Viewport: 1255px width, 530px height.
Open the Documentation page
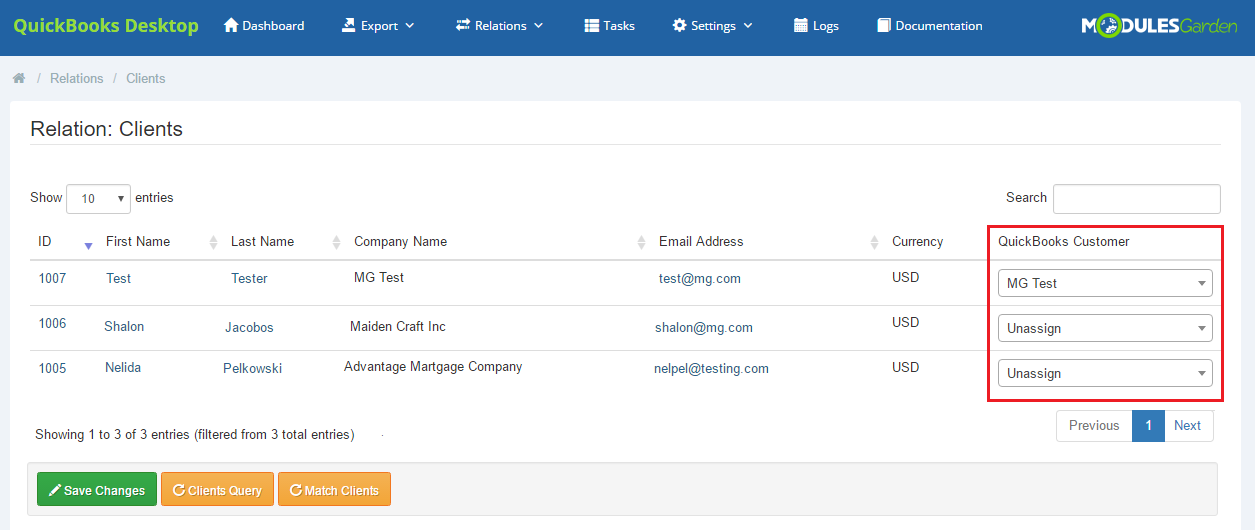(x=930, y=26)
